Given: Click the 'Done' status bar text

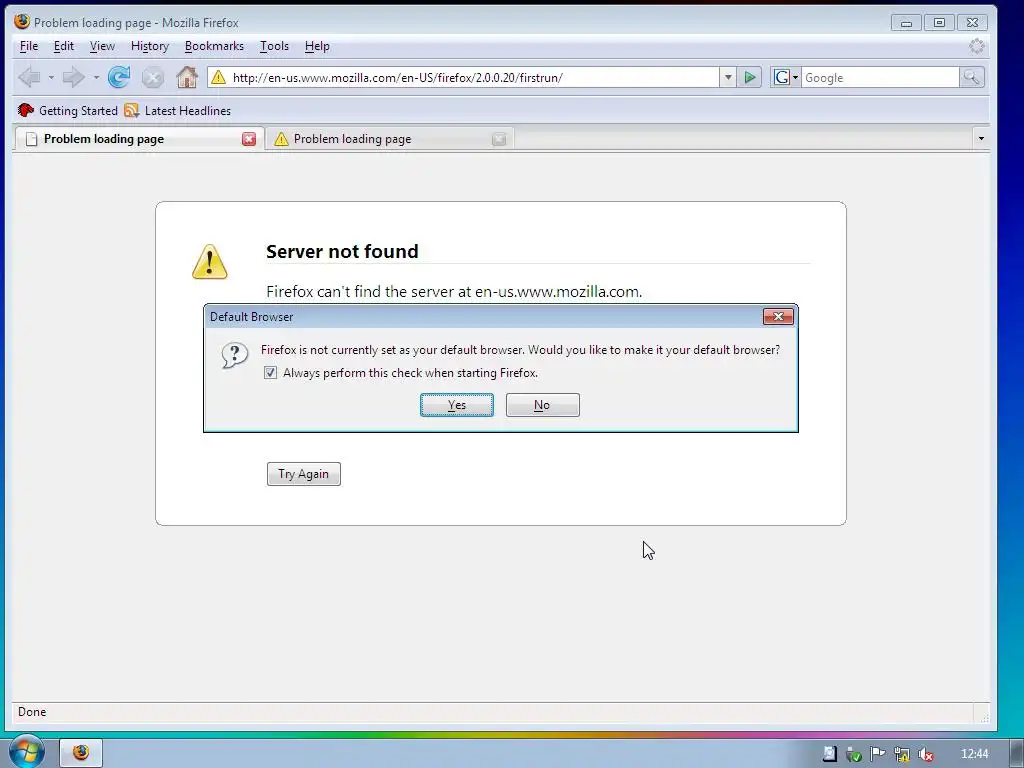Looking at the screenshot, I should 32,712.
